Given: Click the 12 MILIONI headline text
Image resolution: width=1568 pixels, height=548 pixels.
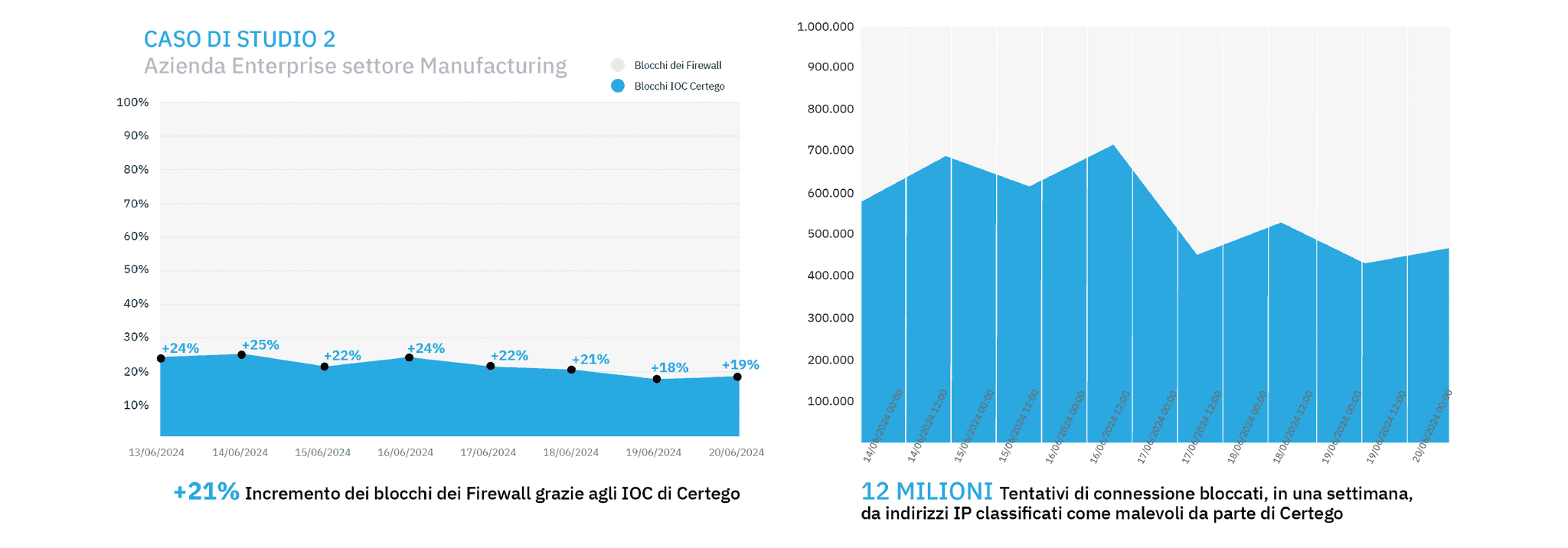Looking at the screenshot, I should click(926, 491).
